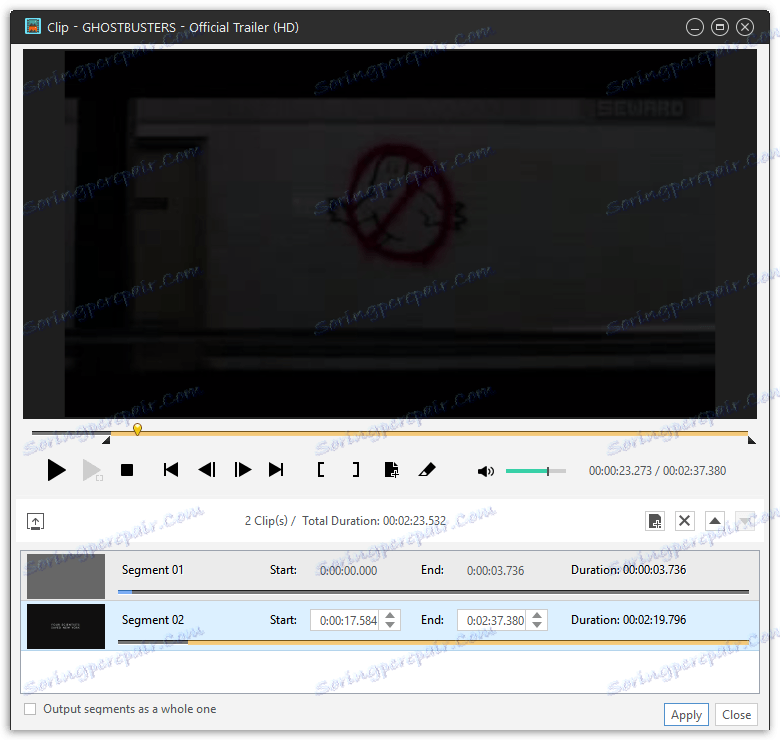Select Segment 01 thumbnail
This screenshot has height=740, width=780.
[66, 576]
